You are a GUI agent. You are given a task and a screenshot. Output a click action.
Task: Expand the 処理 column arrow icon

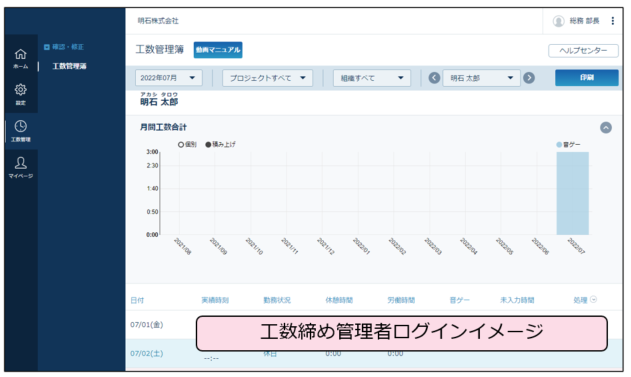coord(593,299)
